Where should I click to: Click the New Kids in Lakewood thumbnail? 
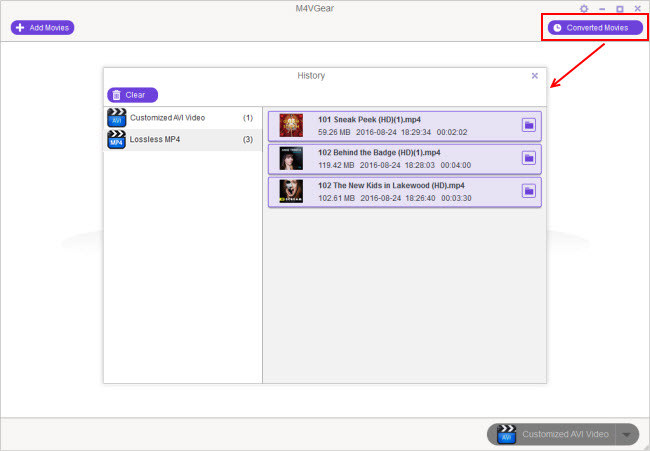291,191
